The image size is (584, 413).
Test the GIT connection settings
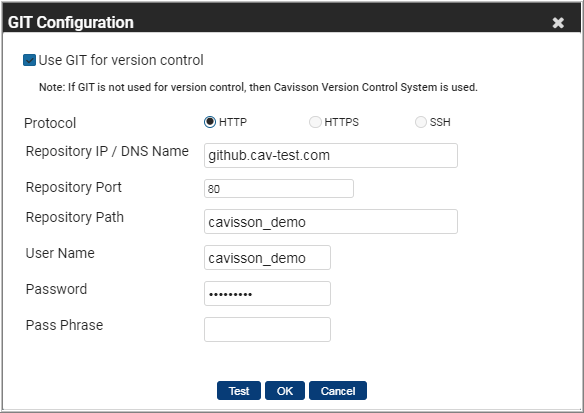pos(239,391)
